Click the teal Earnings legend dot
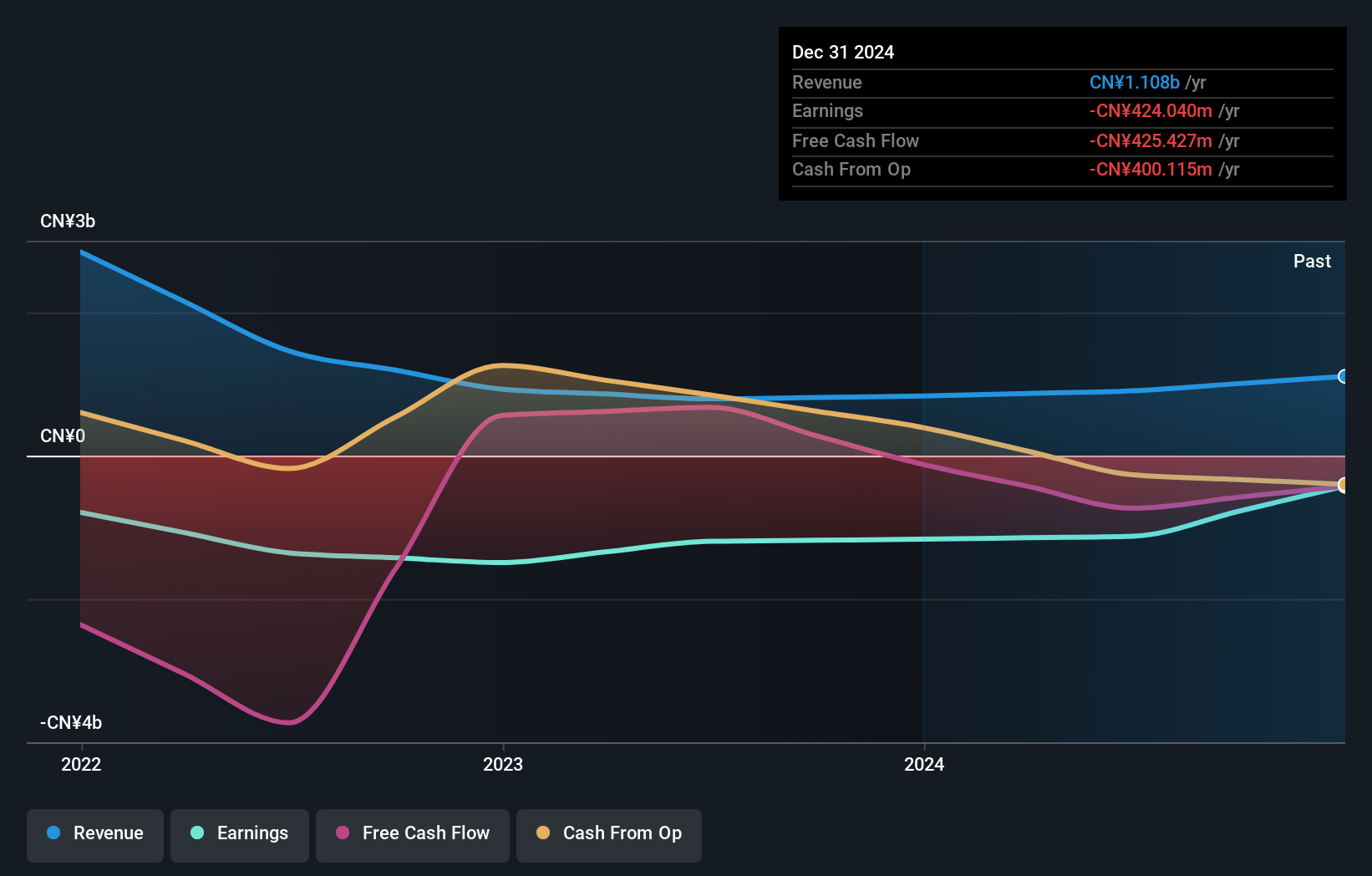The image size is (1372, 876). (197, 833)
